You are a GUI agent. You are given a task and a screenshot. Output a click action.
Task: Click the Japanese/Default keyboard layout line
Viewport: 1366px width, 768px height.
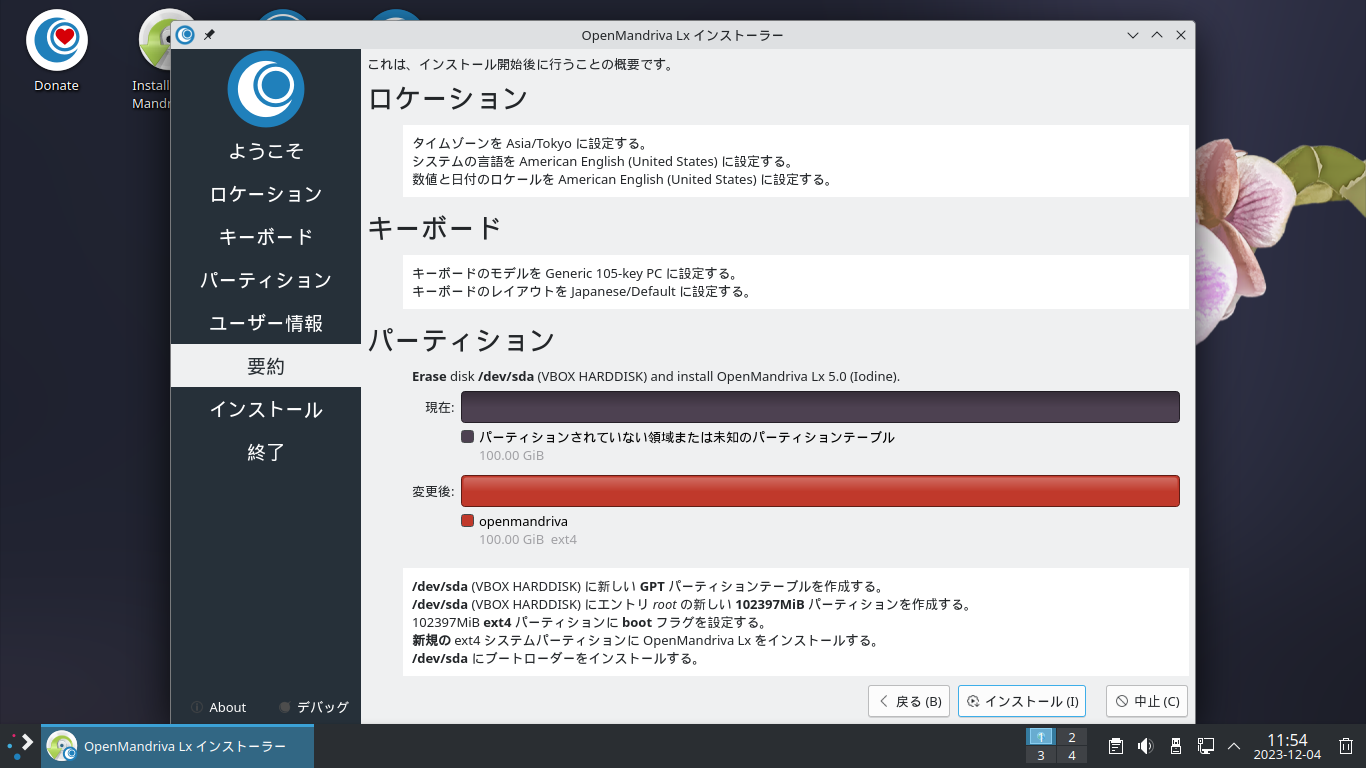click(581, 292)
